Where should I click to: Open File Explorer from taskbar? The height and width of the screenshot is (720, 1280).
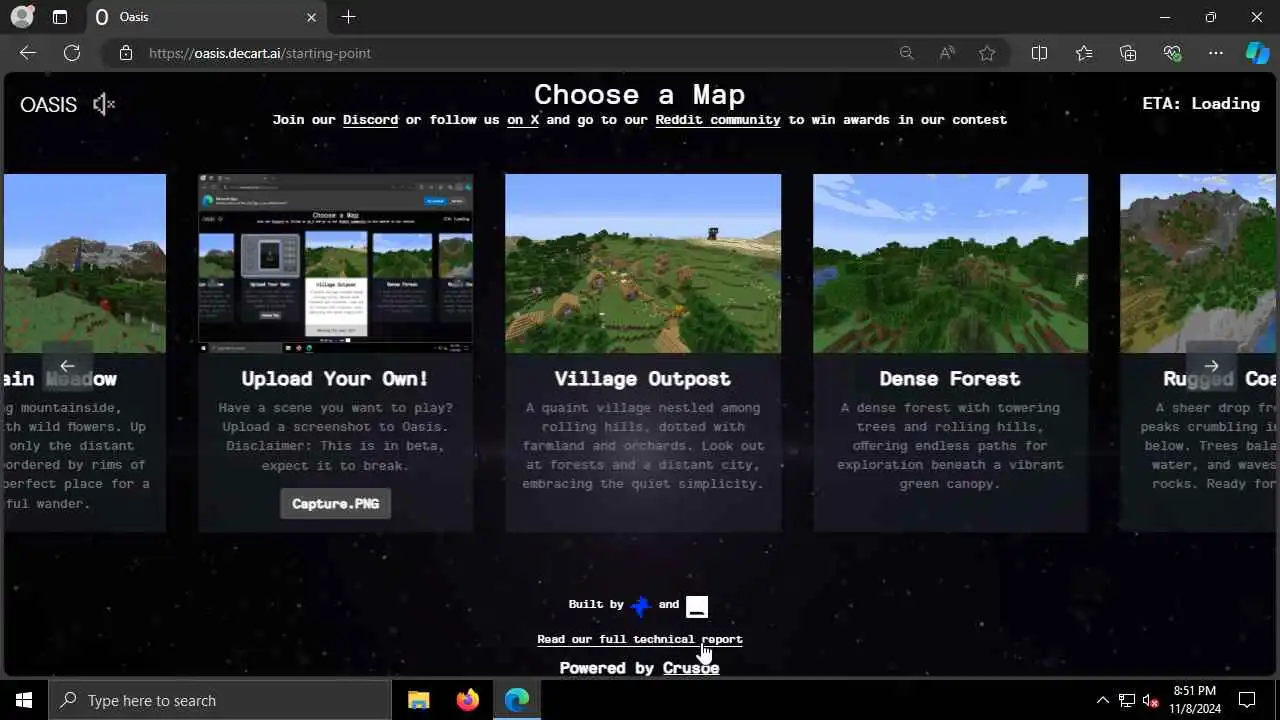point(419,700)
